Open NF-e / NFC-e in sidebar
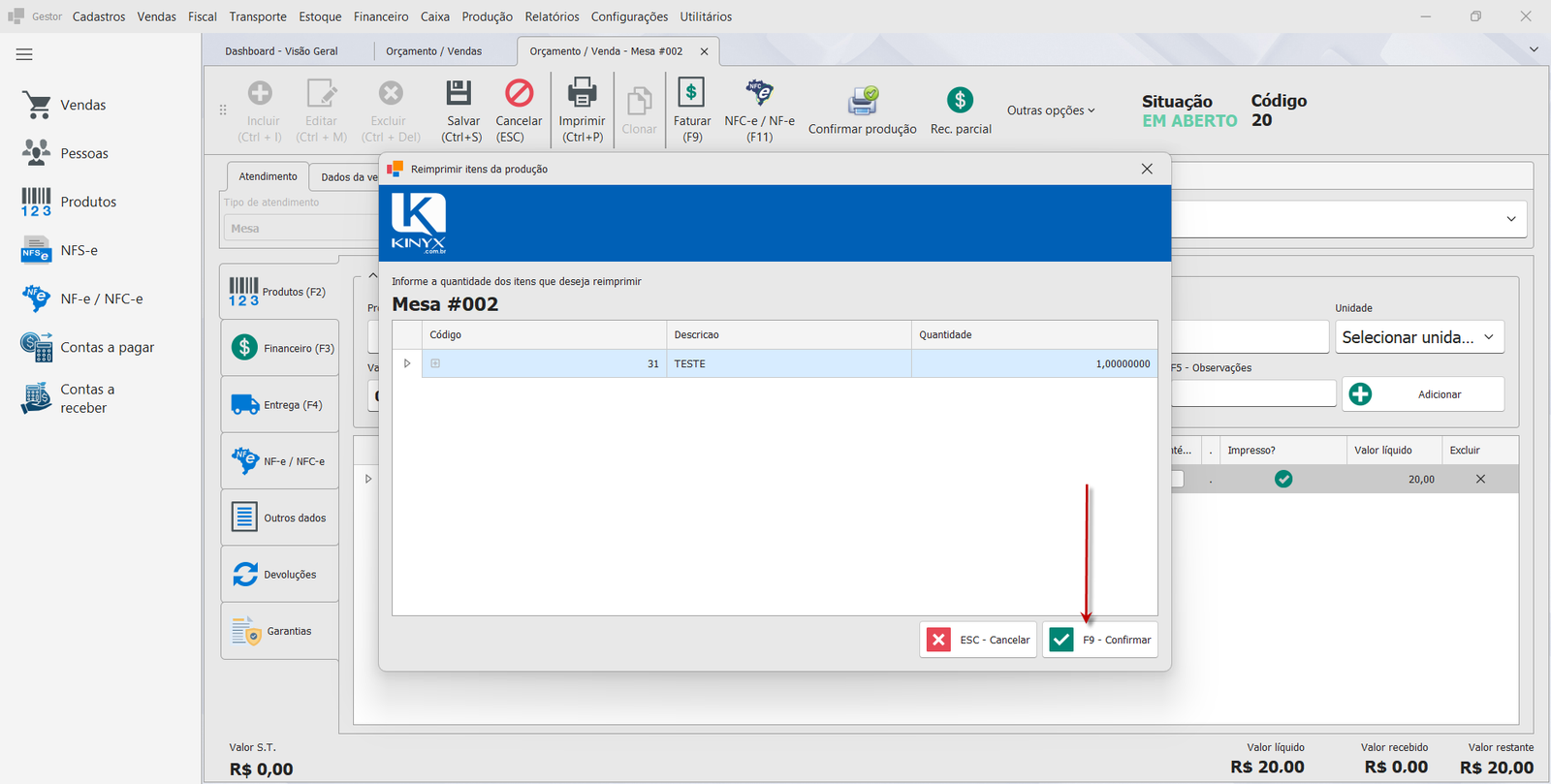This screenshot has width=1551, height=784. click(82, 298)
